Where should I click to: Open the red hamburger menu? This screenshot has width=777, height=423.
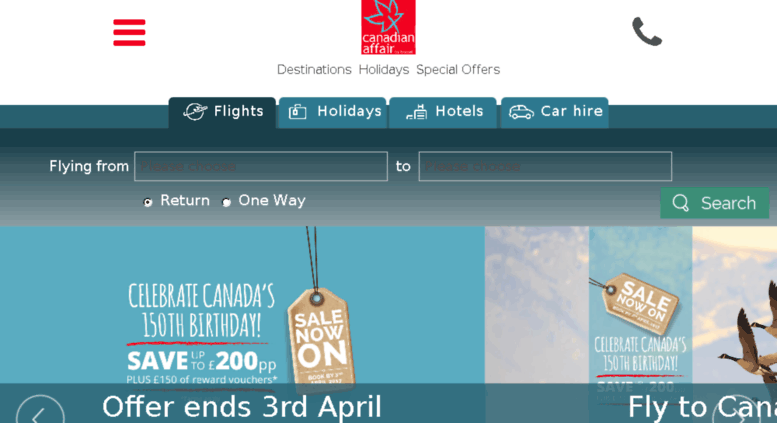click(129, 33)
